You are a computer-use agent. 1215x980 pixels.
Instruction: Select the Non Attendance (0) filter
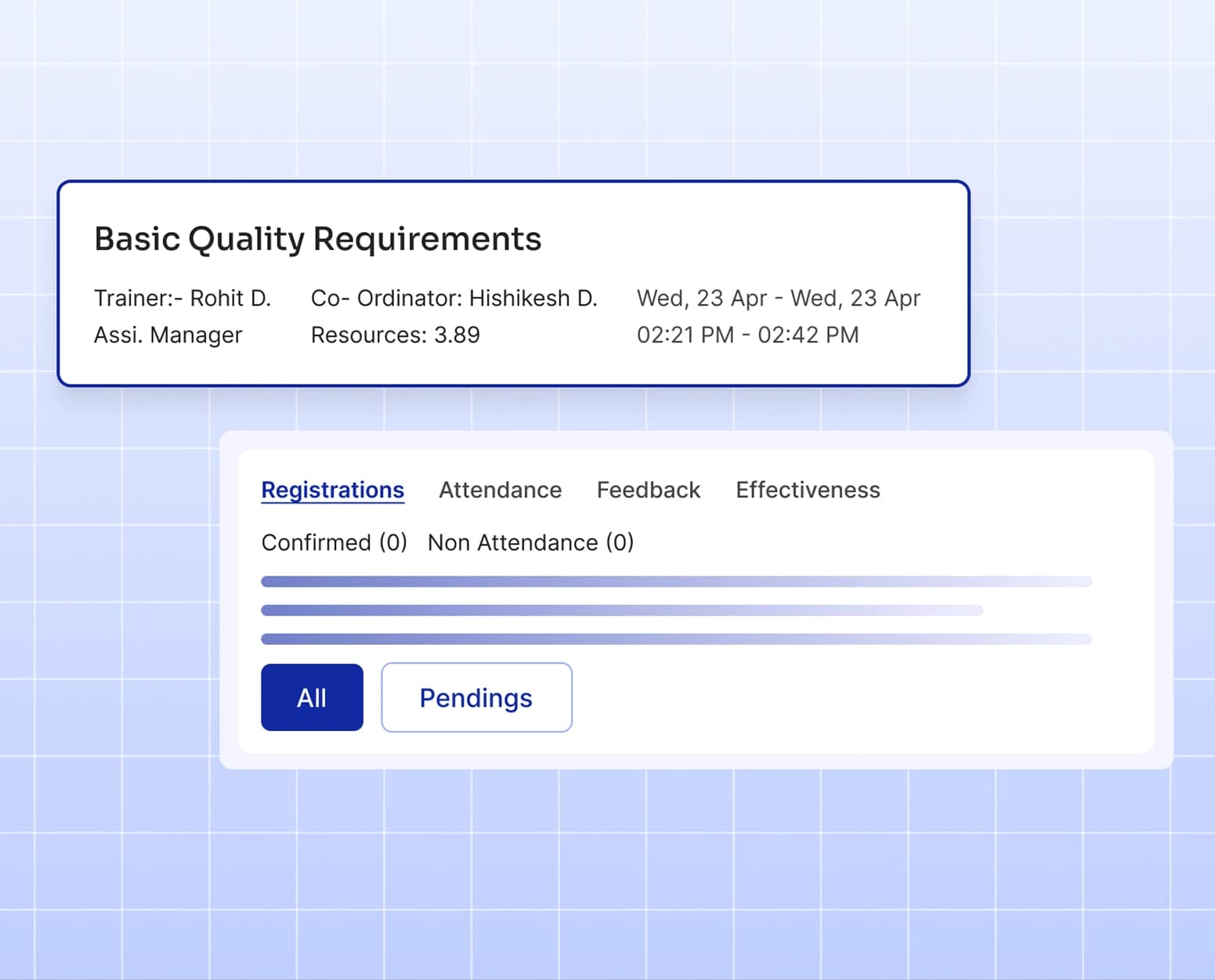(x=530, y=542)
